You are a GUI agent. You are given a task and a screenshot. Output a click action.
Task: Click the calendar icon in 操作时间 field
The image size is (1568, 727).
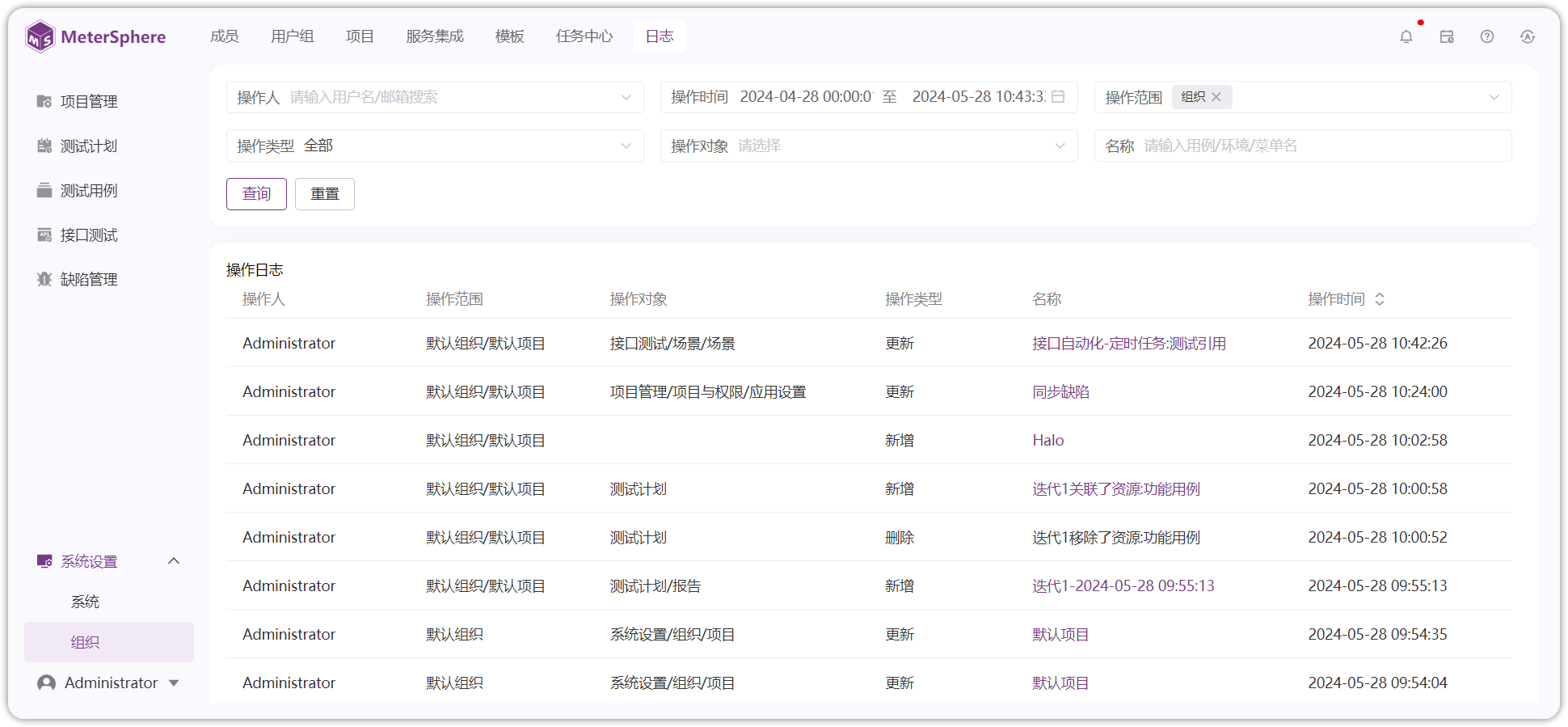pos(1058,96)
